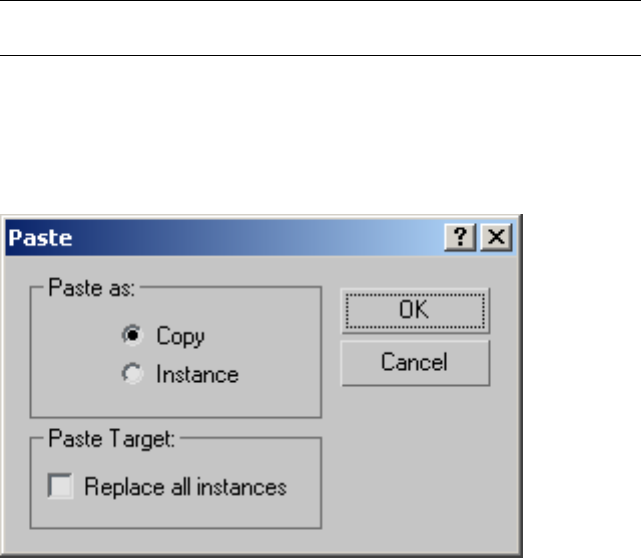Image resolution: width=641 pixels, height=558 pixels.
Task: Abort the paste with Cancel
Action: click(x=415, y=362)
